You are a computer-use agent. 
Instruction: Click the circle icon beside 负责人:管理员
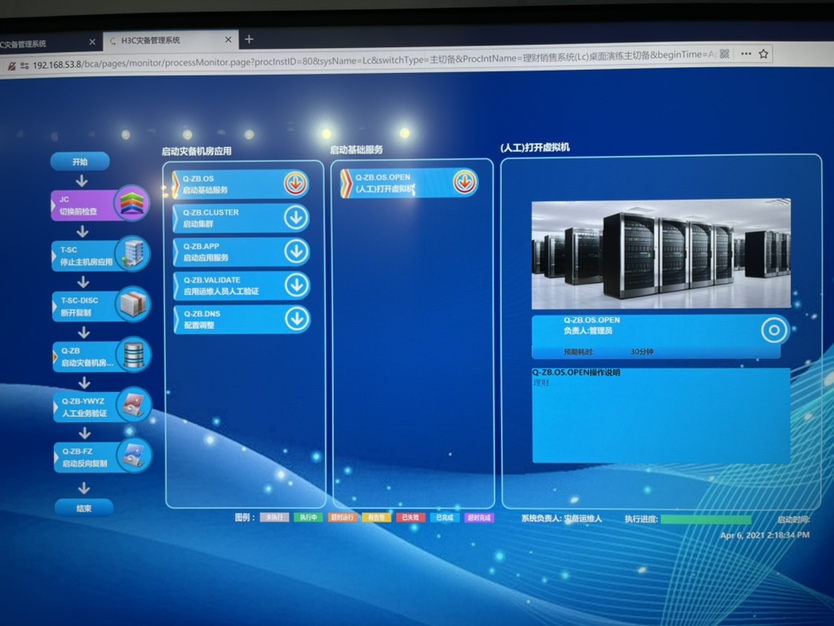tap(774, 330)
